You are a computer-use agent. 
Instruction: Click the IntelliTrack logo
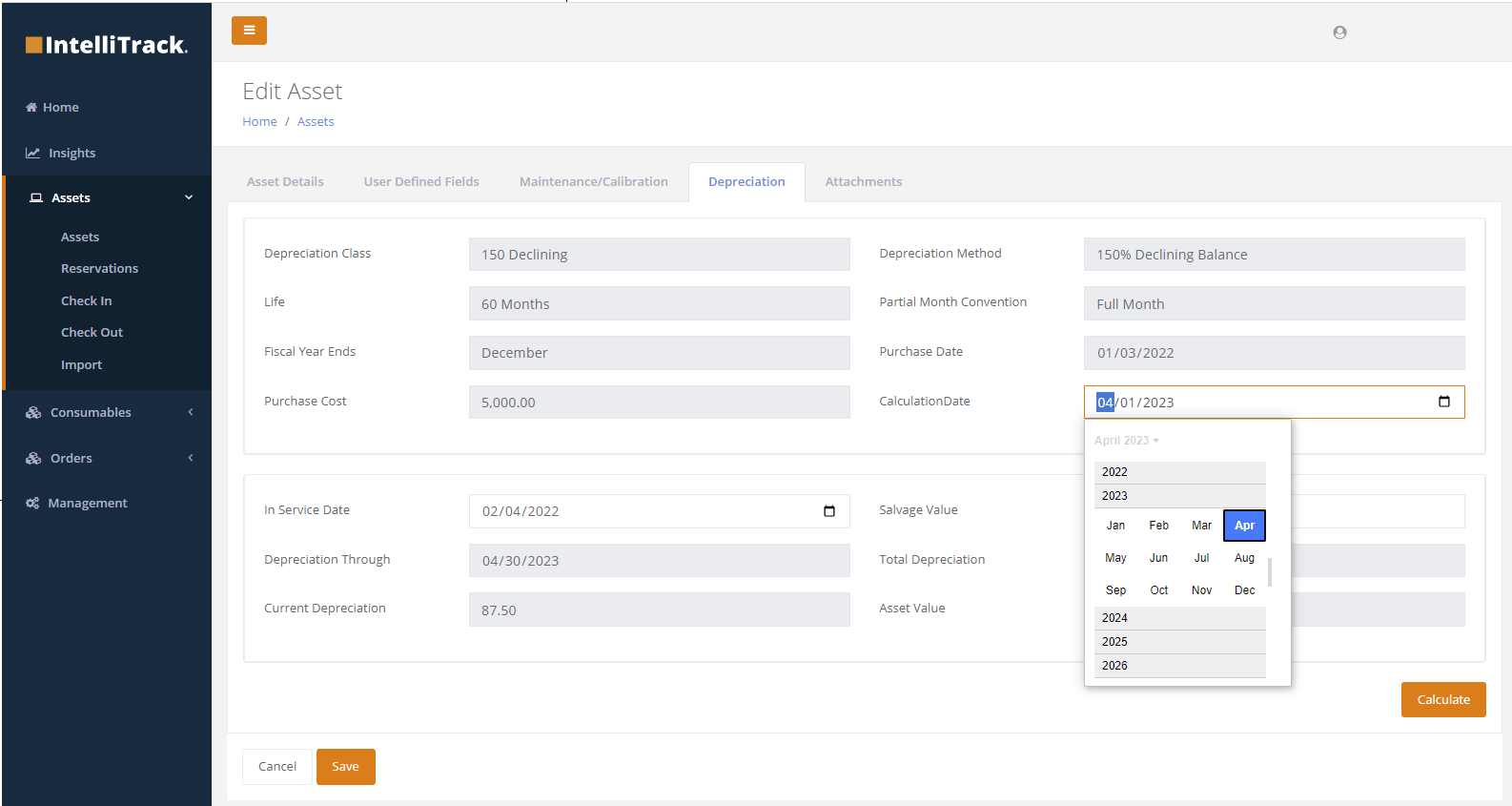[x=107, y=45]
